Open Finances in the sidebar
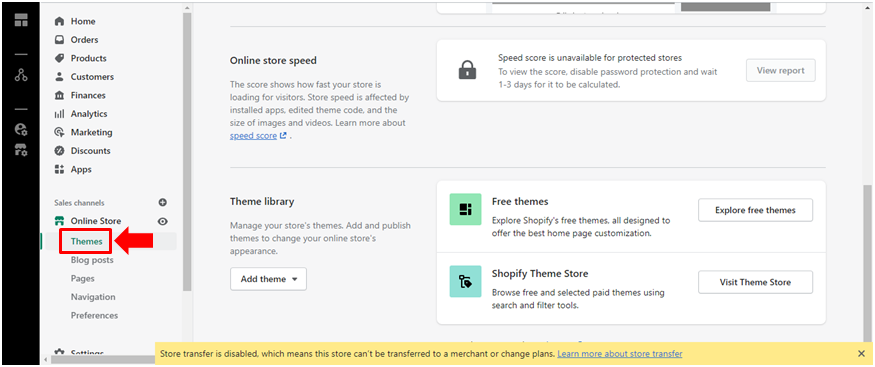Viewport: 875px width, 367px height. 88,95
